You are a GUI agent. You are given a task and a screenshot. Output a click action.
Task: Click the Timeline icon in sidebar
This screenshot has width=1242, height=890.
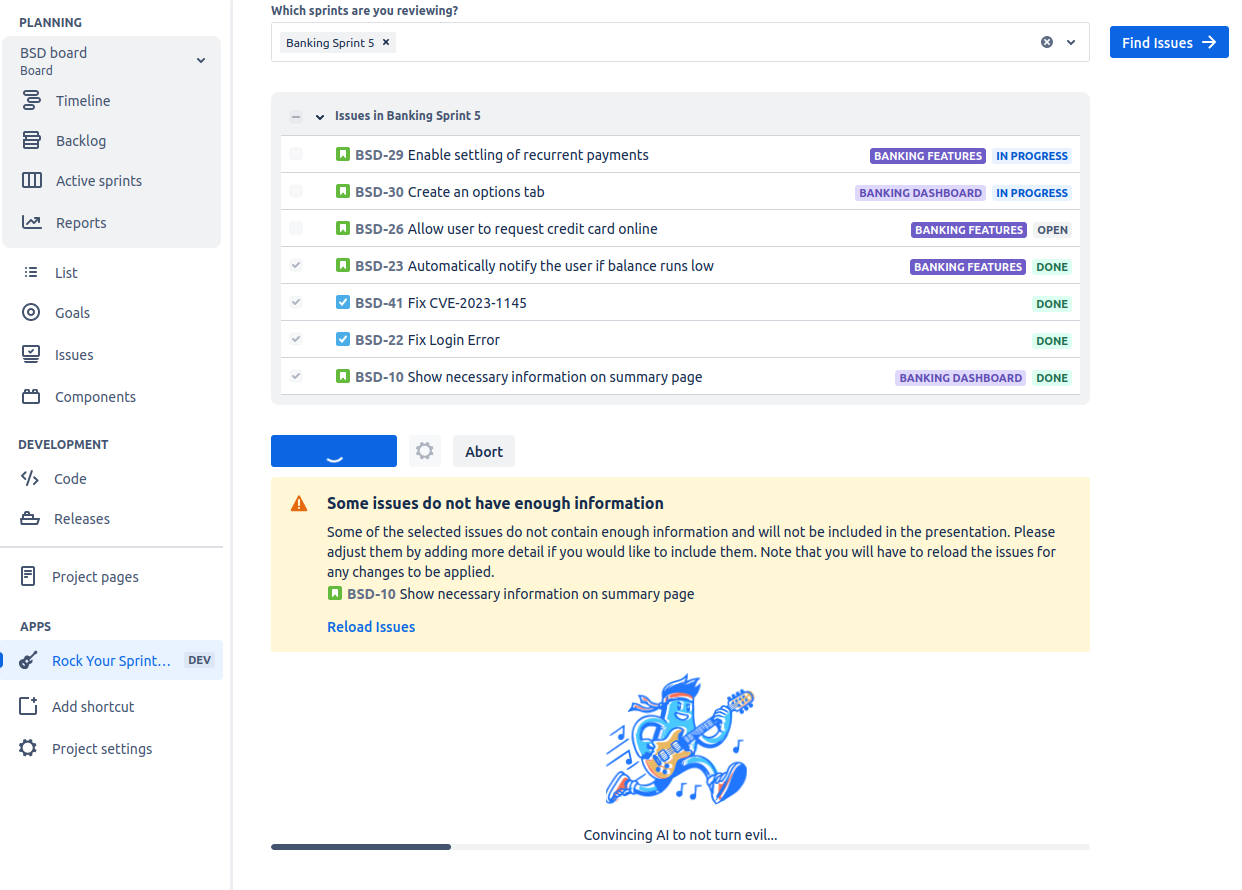click(x=32, y=101)
